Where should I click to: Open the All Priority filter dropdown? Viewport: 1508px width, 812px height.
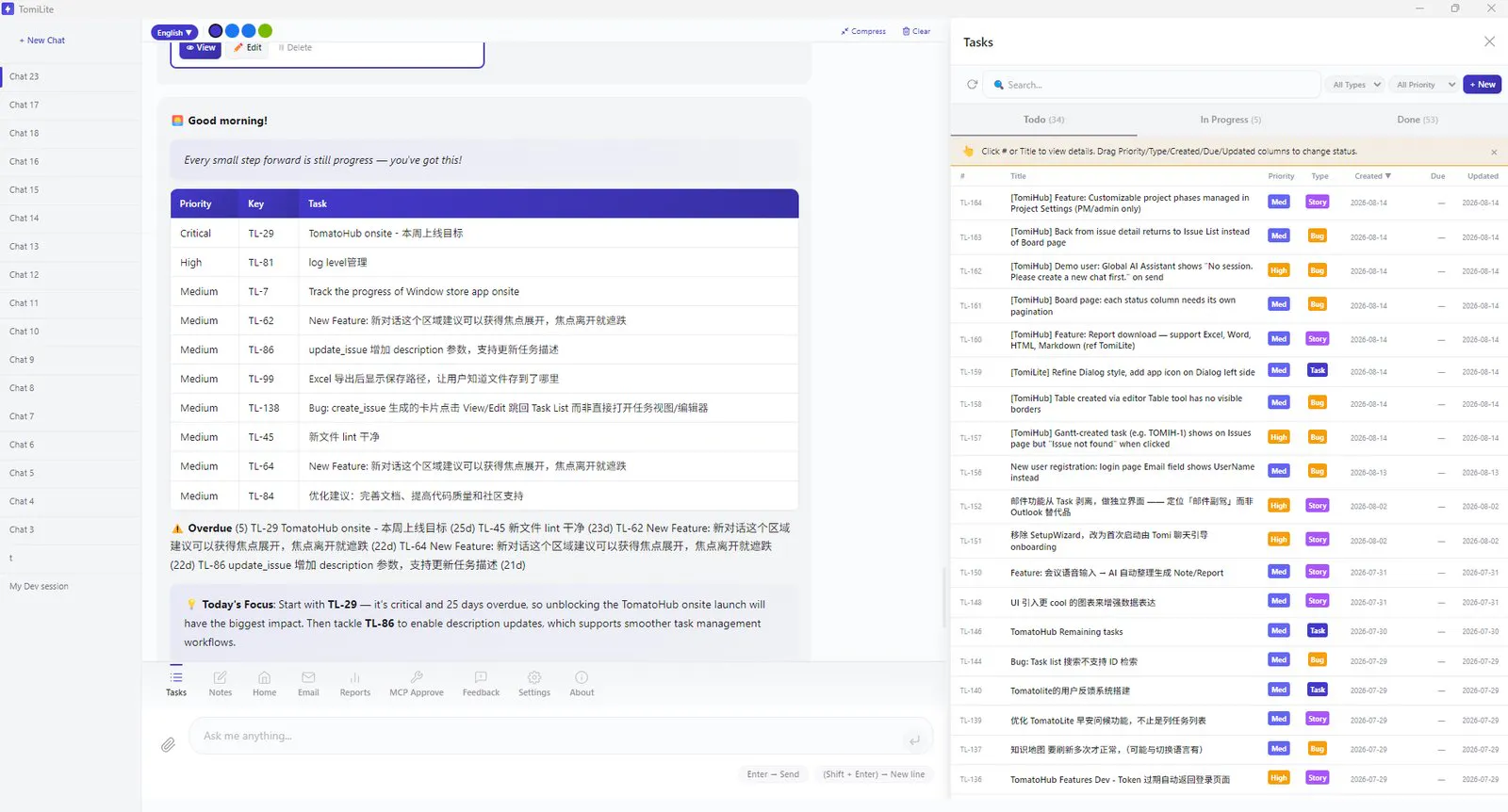pyautogui.click(x=1424, y=85)
